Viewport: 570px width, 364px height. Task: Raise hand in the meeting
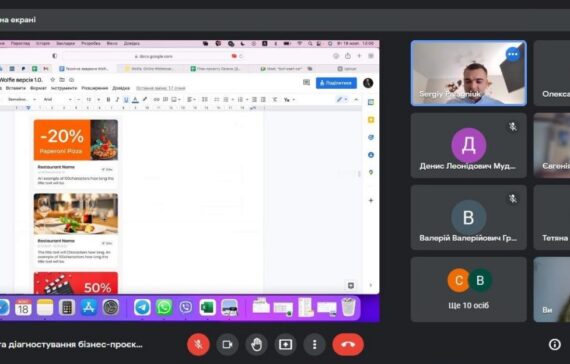coord(256,344)
